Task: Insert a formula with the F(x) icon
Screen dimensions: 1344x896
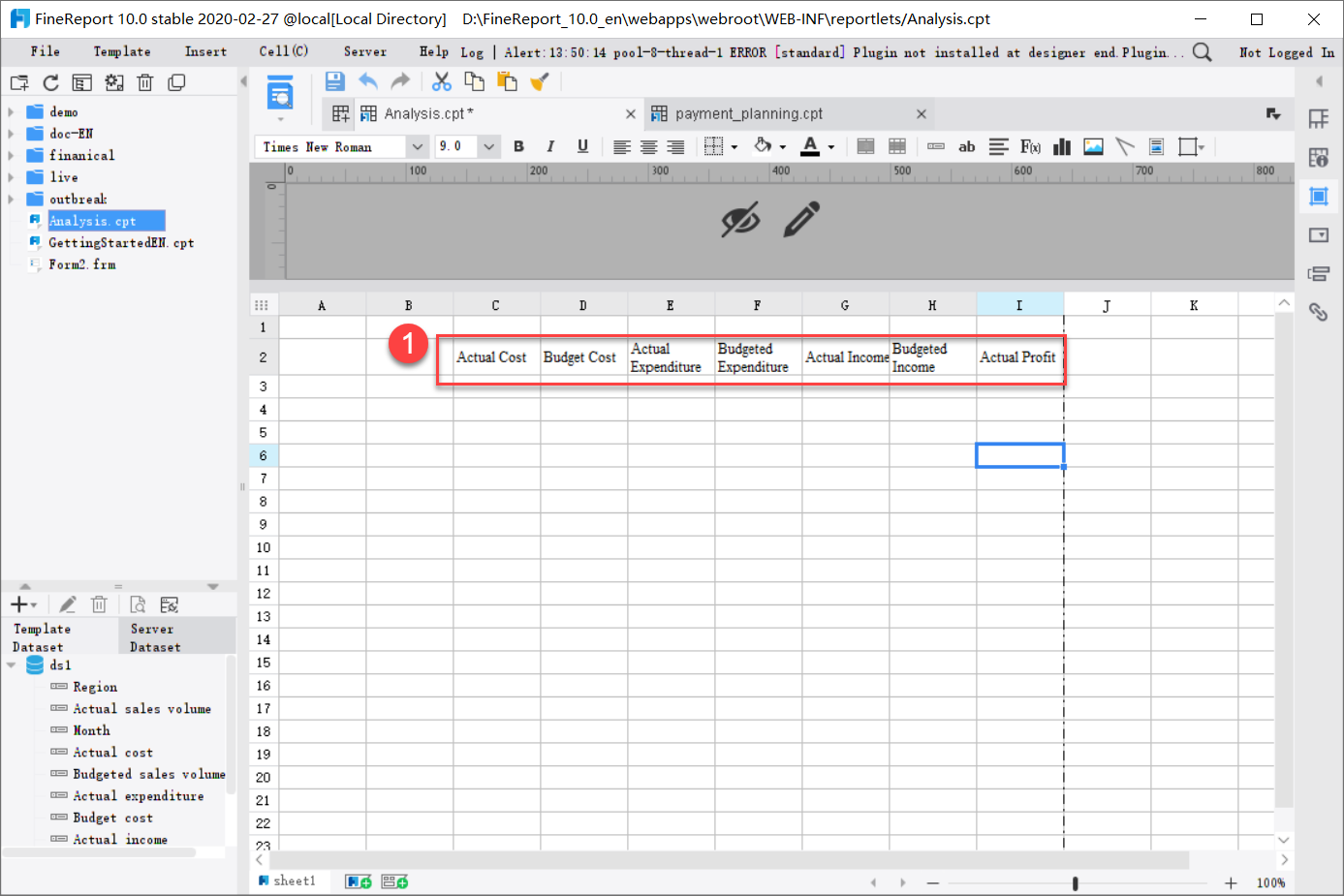Action: point(1029,146)
